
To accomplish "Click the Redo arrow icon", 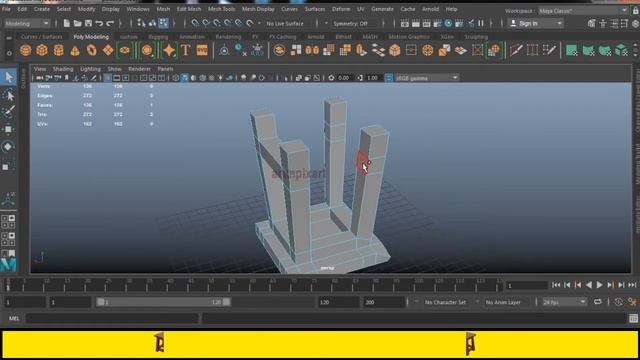I will 110,23.
